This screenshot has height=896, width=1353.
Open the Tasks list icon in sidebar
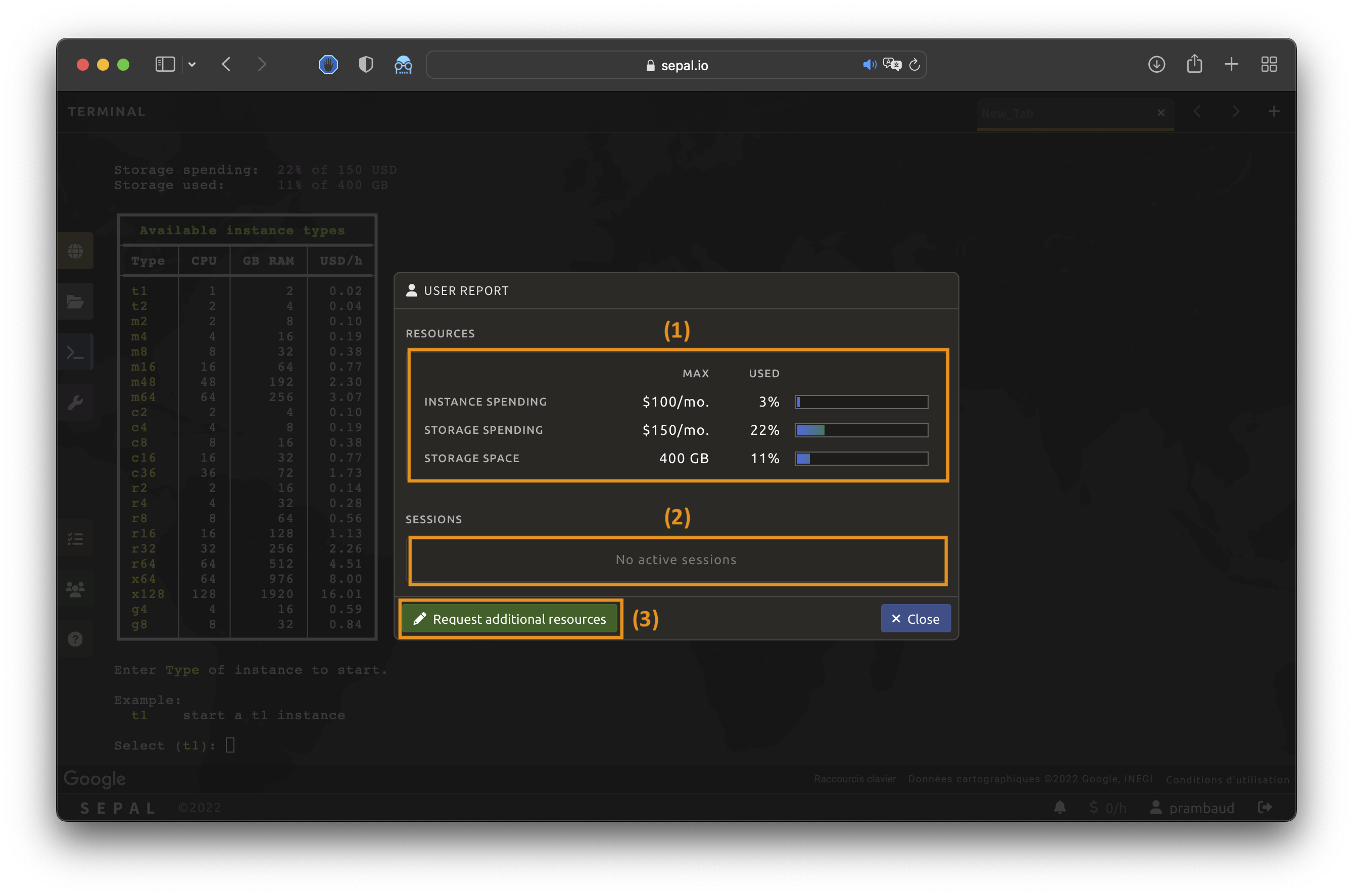pyautogui.click(x=75, y=538)
